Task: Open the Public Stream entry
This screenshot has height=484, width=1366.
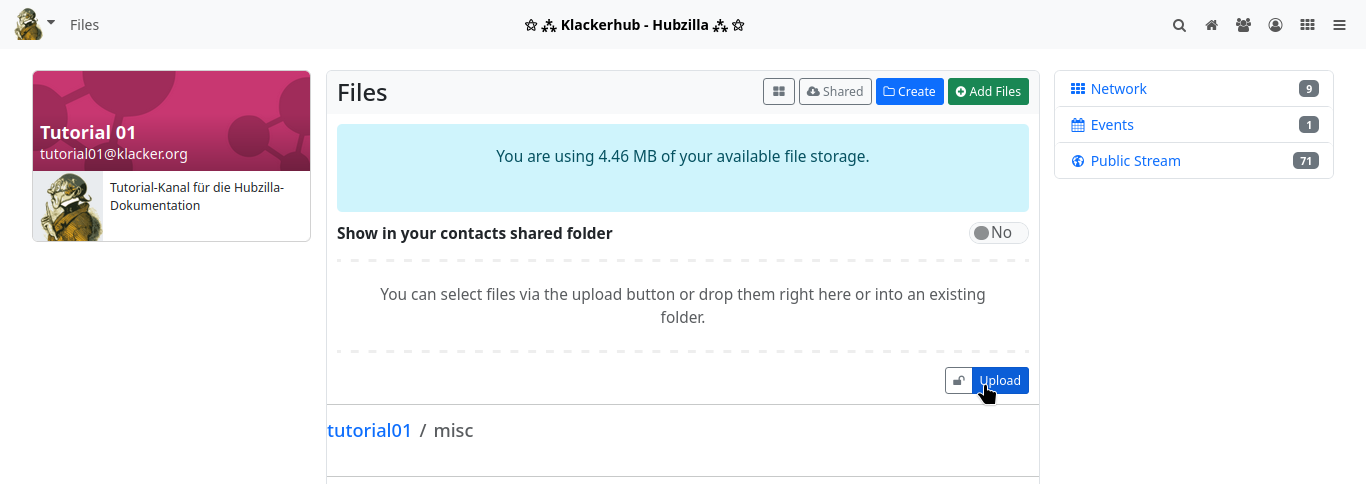Action: [x=1135, y=161]
